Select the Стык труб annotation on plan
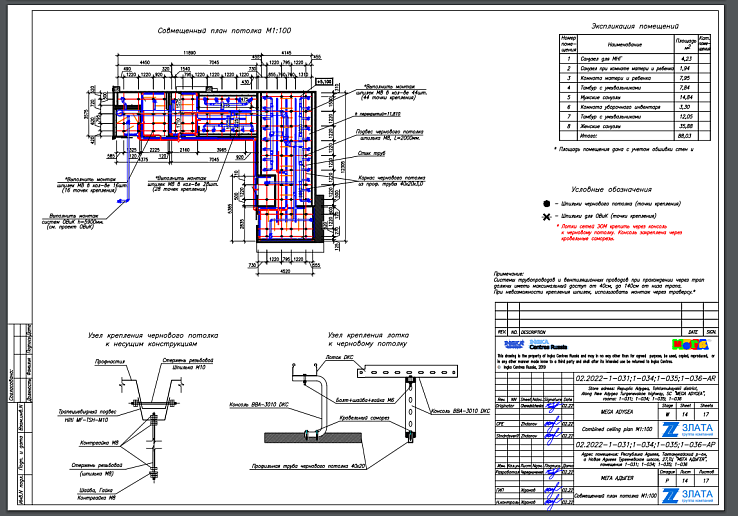Viewport: 738px width, 516px height. 372,155
